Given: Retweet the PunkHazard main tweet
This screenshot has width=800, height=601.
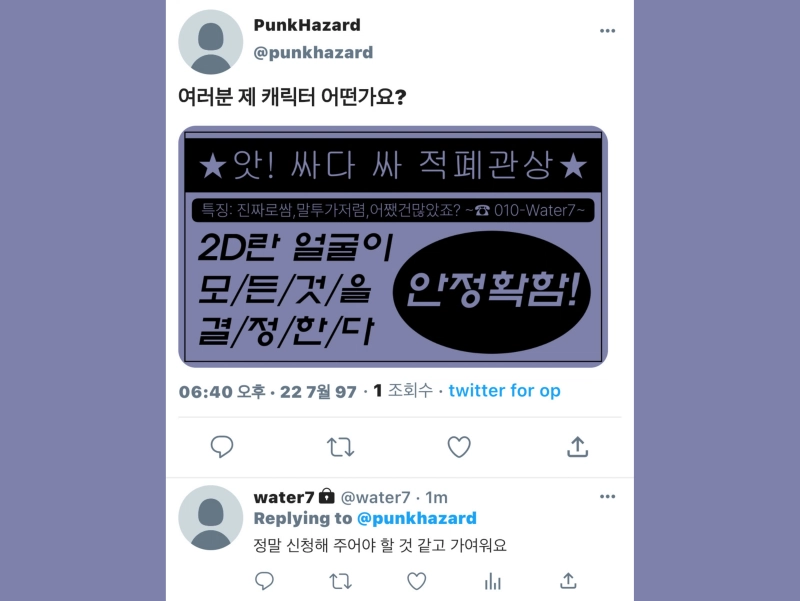Looking at the screenshot, I should point(340,447).
